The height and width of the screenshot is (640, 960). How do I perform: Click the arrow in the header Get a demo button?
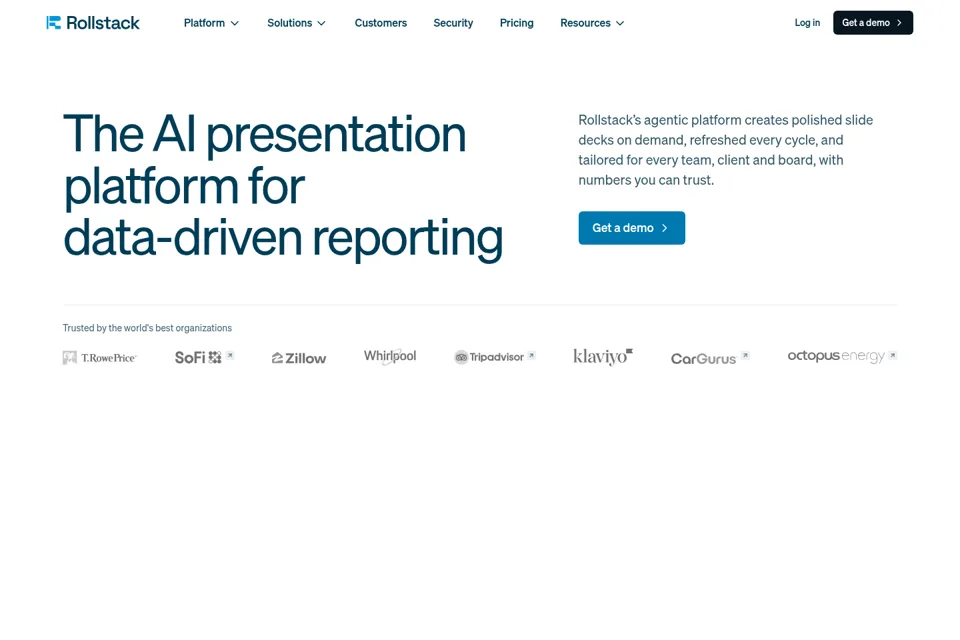[x=899, y=23]
